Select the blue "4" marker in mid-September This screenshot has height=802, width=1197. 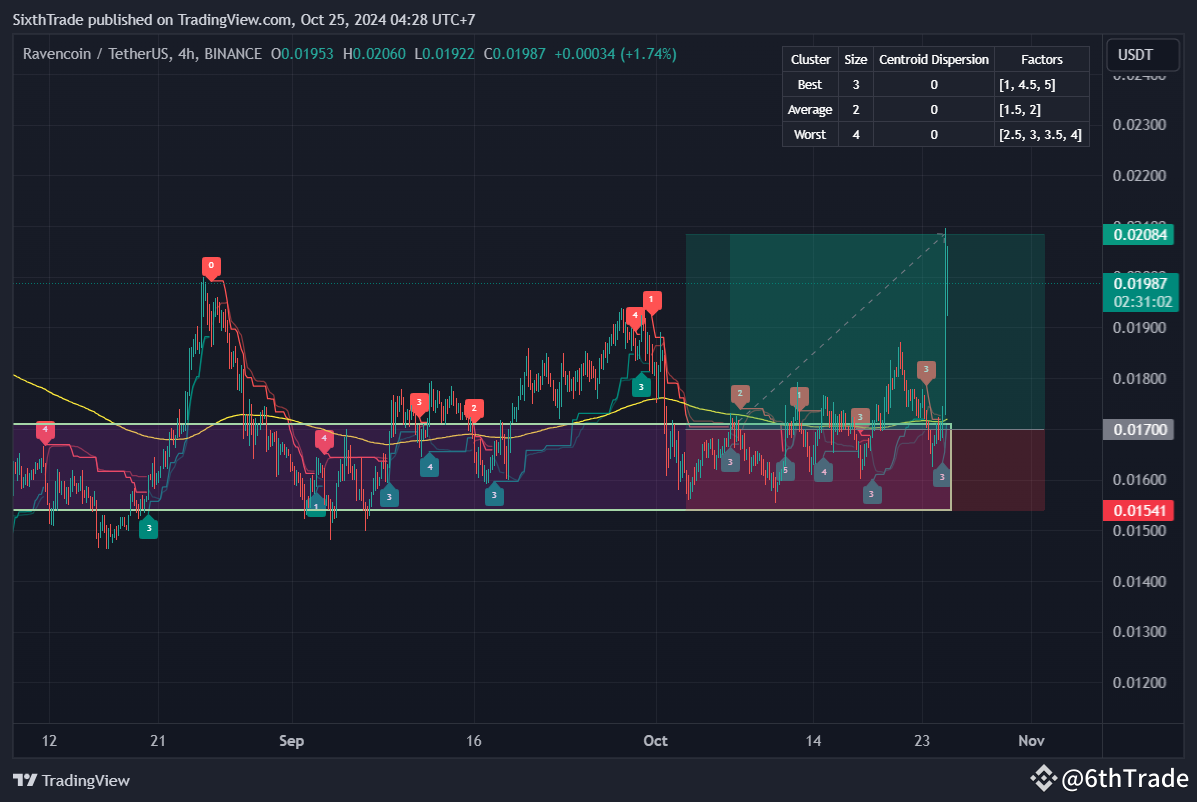coord(429,465)
